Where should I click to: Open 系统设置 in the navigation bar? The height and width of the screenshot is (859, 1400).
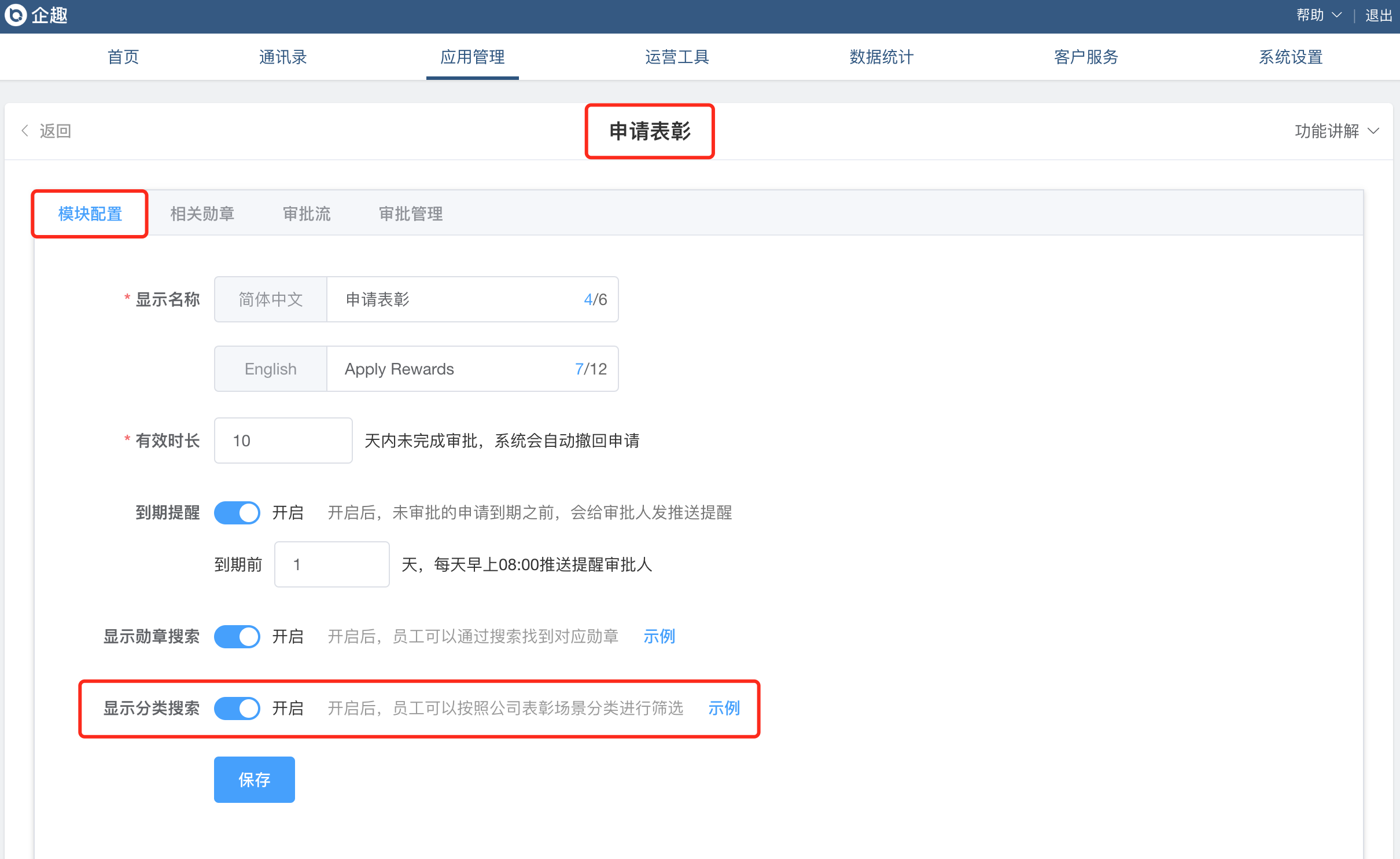(x=1291, y=57)
